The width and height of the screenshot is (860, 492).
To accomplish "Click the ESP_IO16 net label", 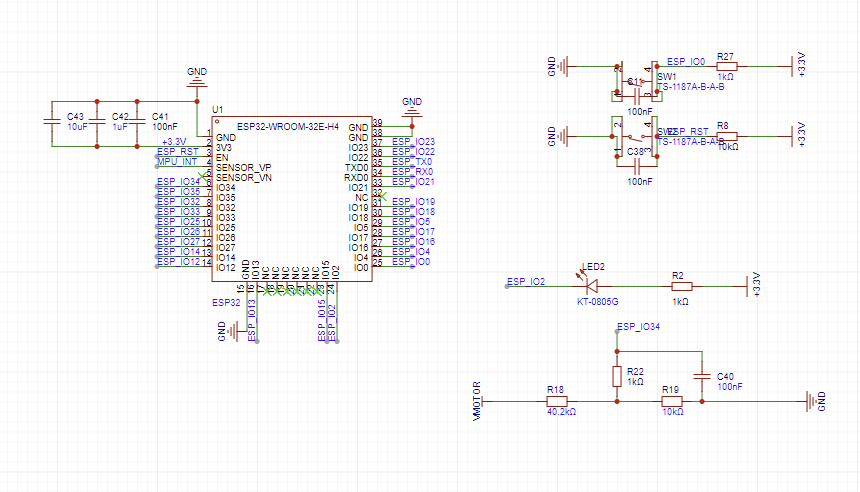I will pos(414,241).
